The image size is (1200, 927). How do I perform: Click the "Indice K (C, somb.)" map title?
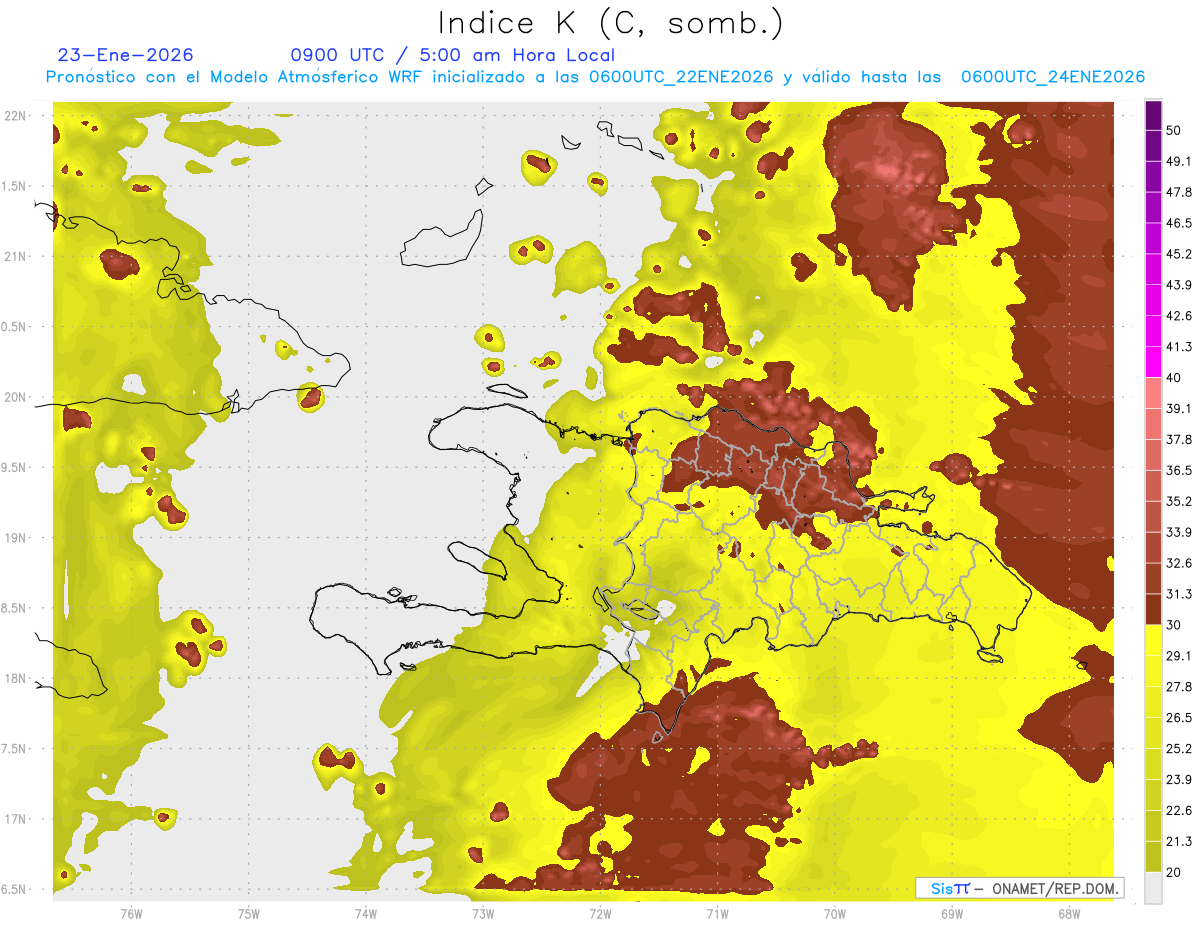pos(611,23)
